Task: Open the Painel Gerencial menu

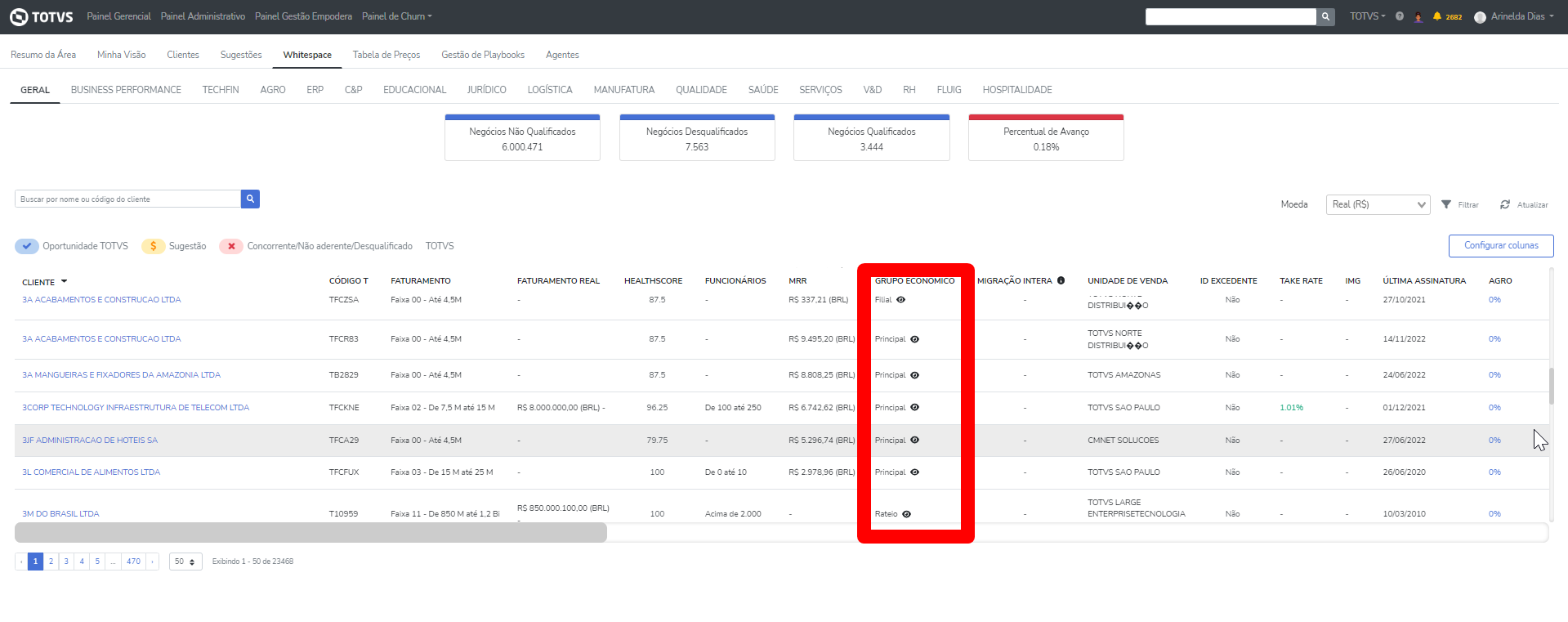Action: (118, 16)
